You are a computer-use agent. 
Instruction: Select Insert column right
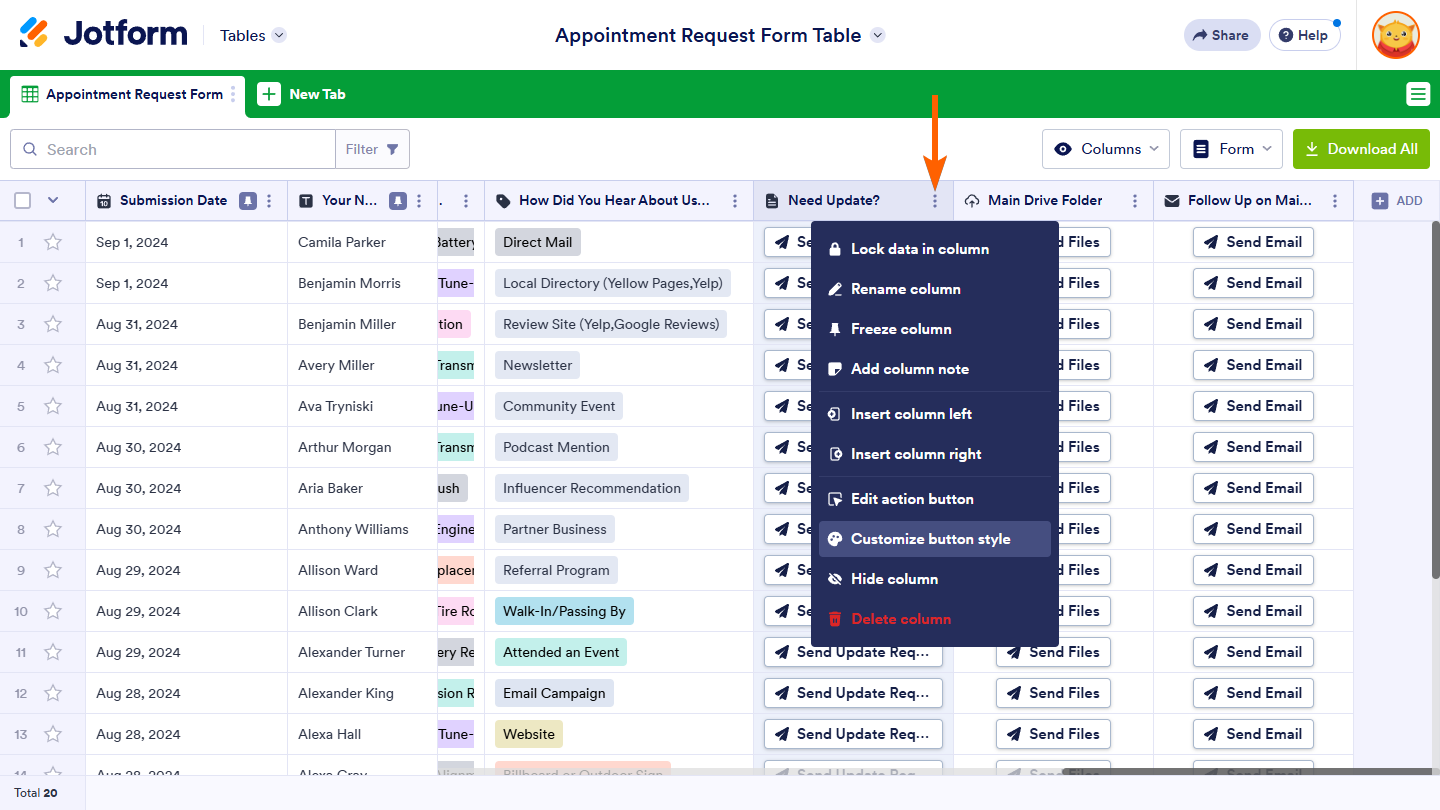[935, 454]
